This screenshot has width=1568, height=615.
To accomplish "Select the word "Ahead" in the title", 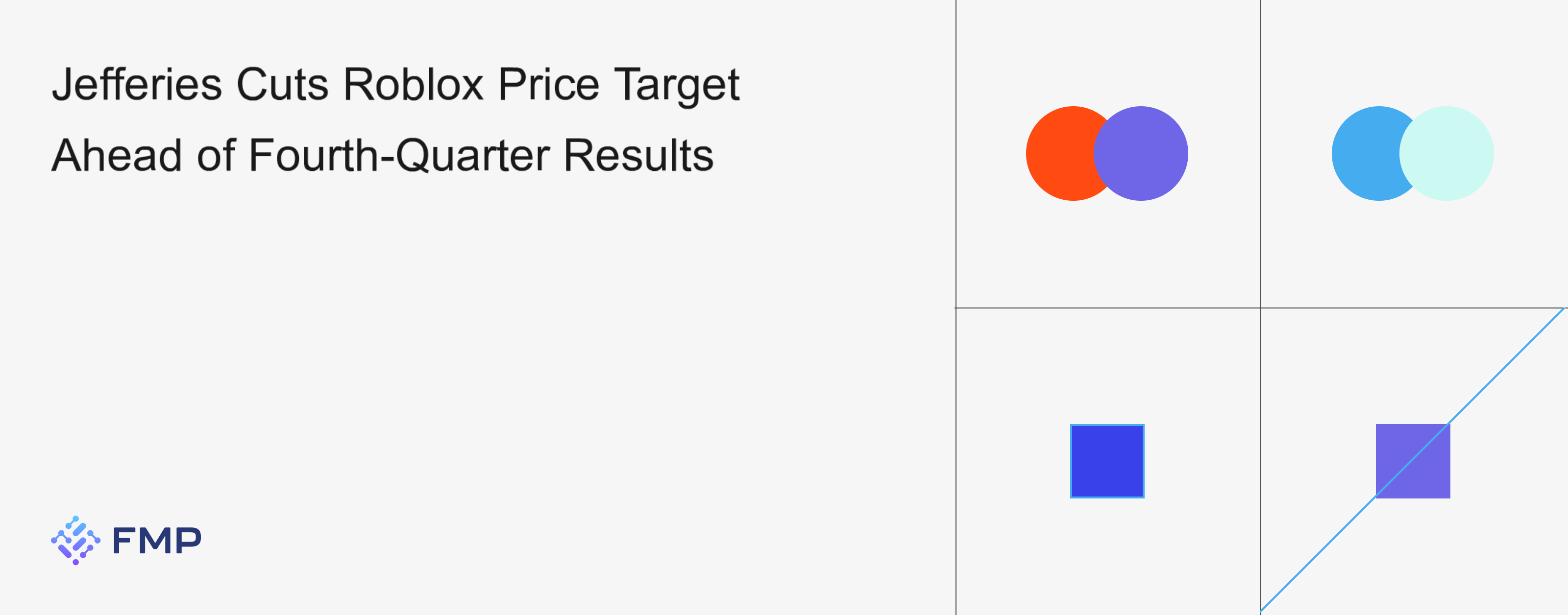I will point(117,155).
